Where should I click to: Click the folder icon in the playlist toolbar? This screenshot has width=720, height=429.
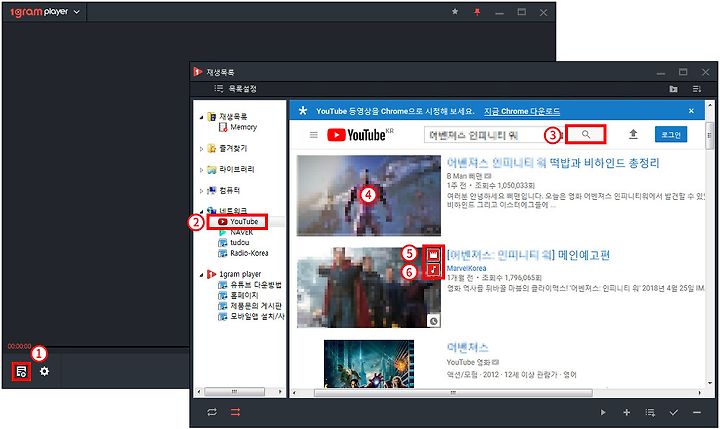click(x=673, y=89)
